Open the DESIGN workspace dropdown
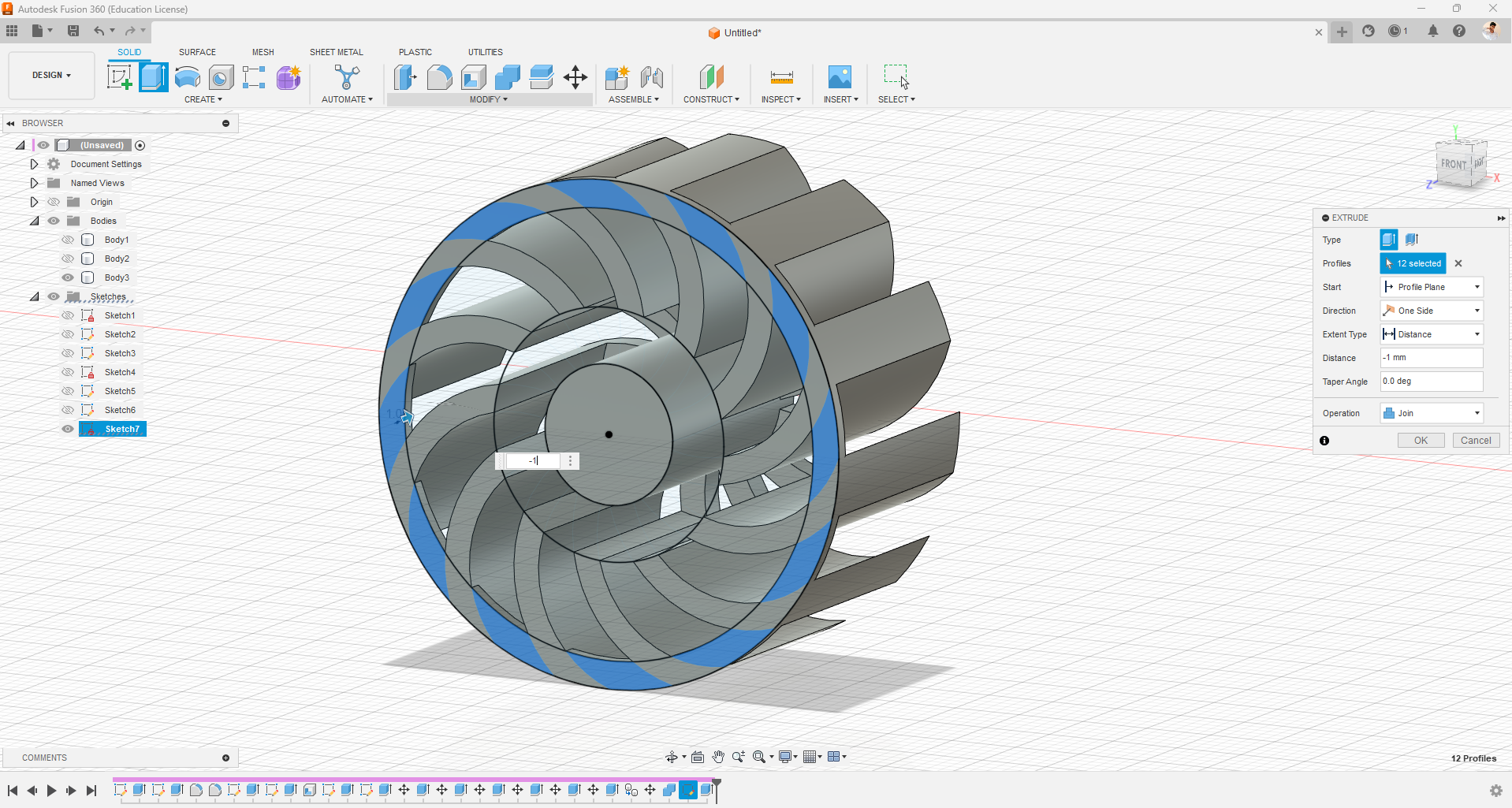This screenshot has height=808, width=1512. click(x=51, y=76)
